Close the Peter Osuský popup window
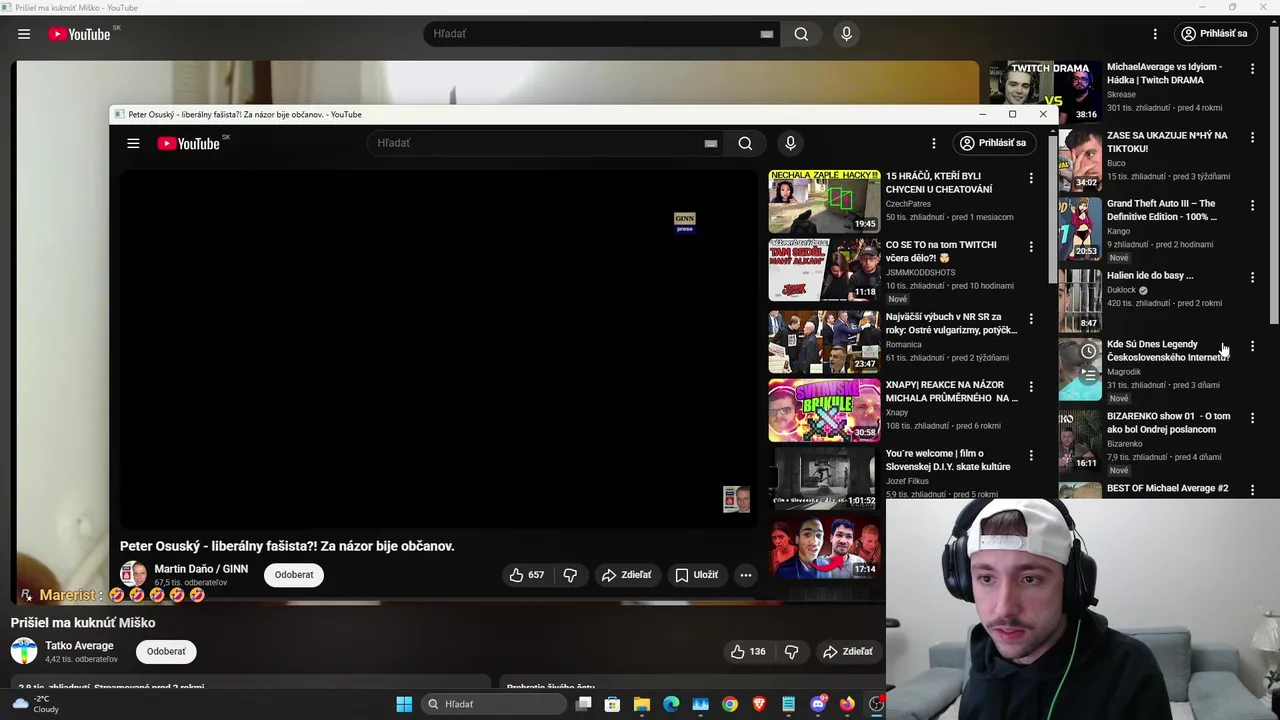The width and height of the screenshot is (1280, 720). tap(1043, 114)
